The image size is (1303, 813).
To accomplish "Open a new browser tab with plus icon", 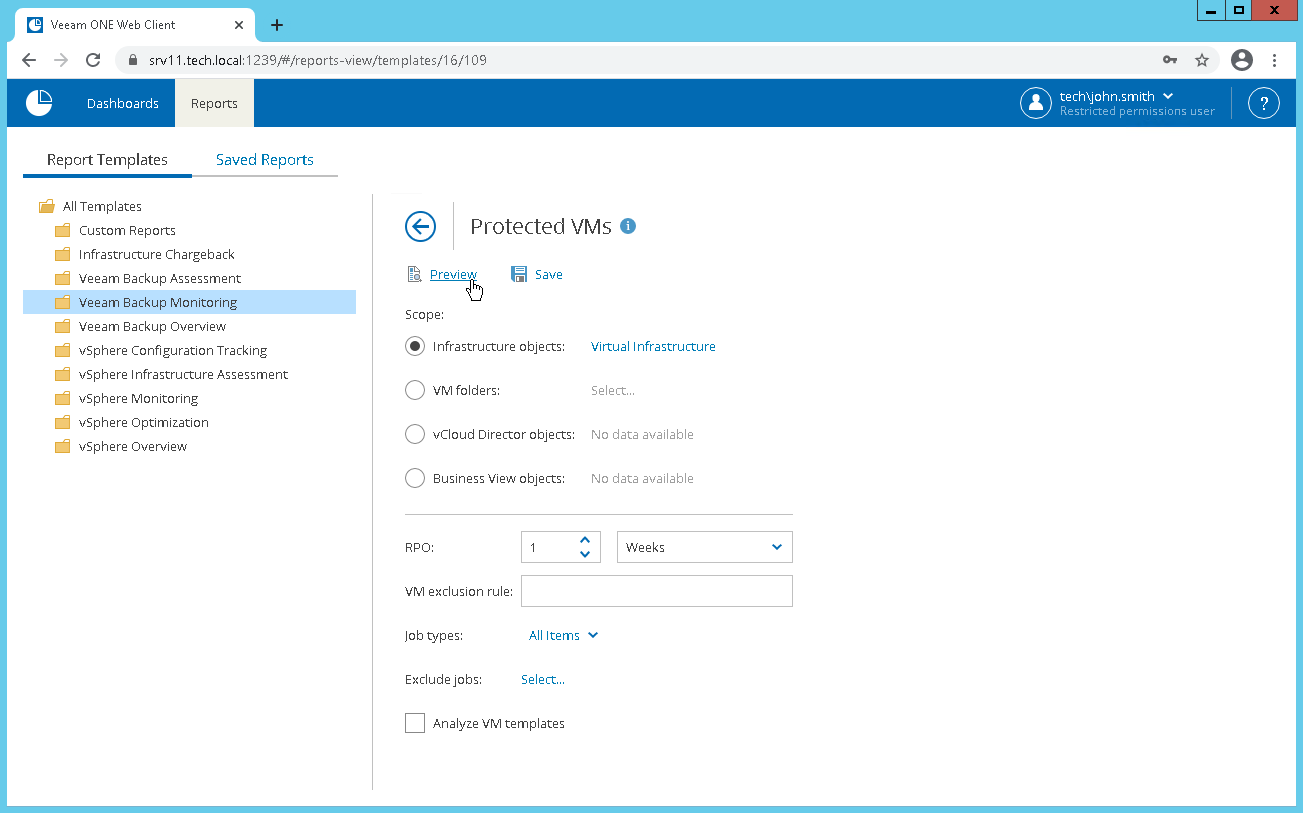I will point(277,25).
